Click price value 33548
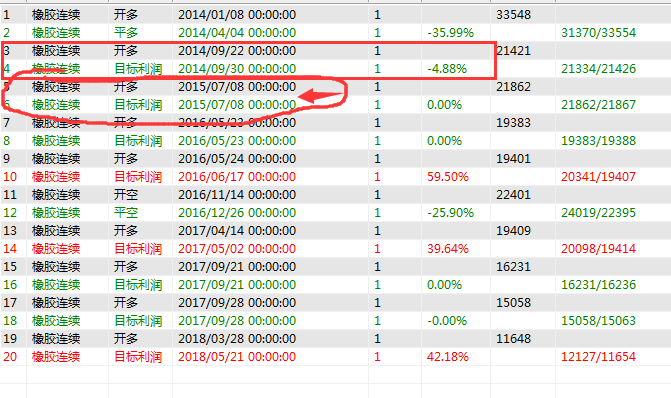 [x=514, y=15]
